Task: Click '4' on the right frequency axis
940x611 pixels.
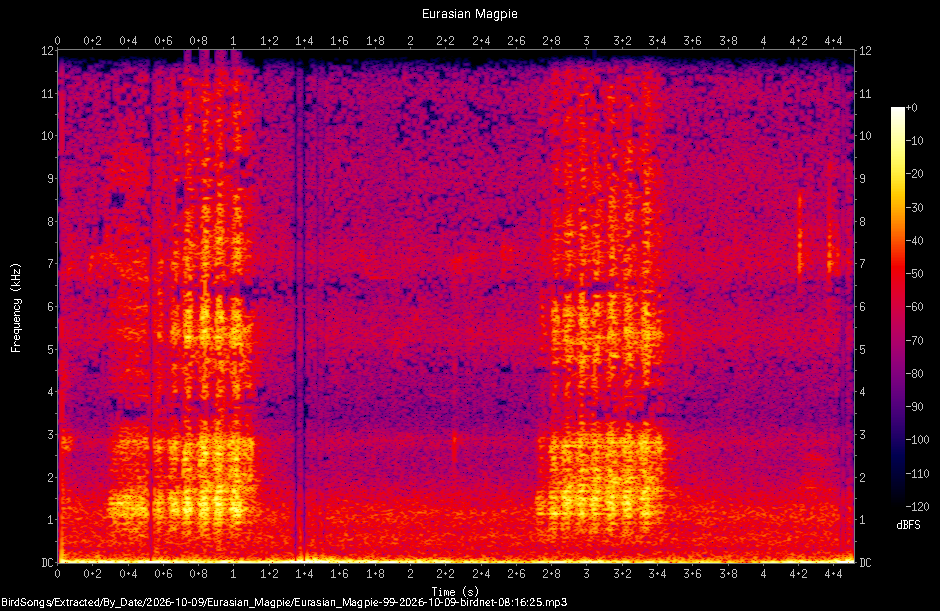Action: [863, 392]
